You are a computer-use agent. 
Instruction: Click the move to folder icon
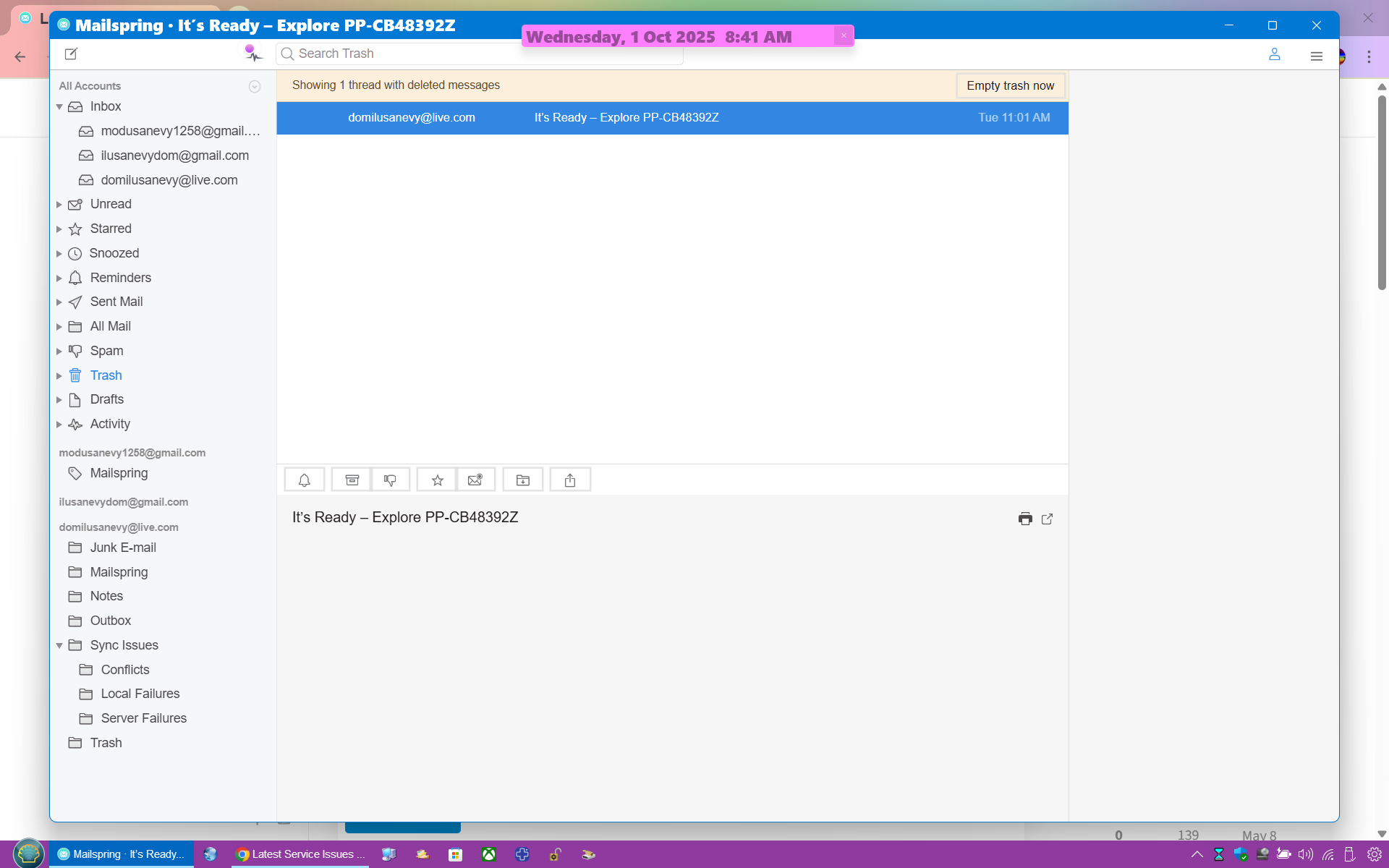coord(523,480)
